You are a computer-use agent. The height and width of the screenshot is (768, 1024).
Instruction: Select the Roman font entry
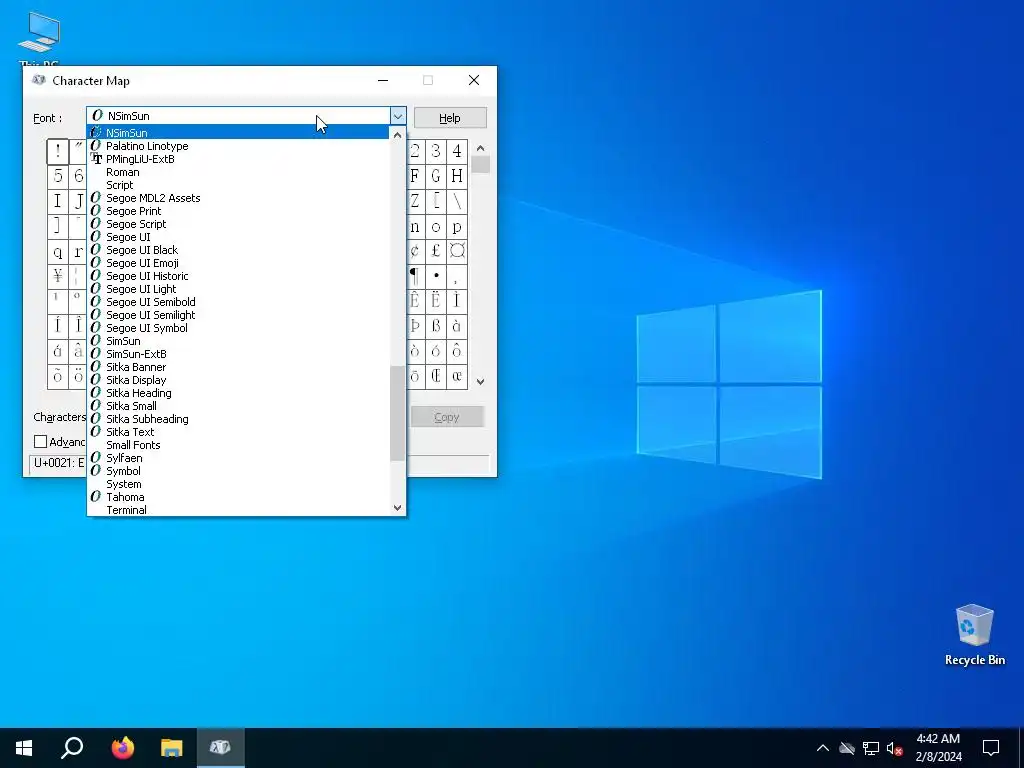pos(238,172)
